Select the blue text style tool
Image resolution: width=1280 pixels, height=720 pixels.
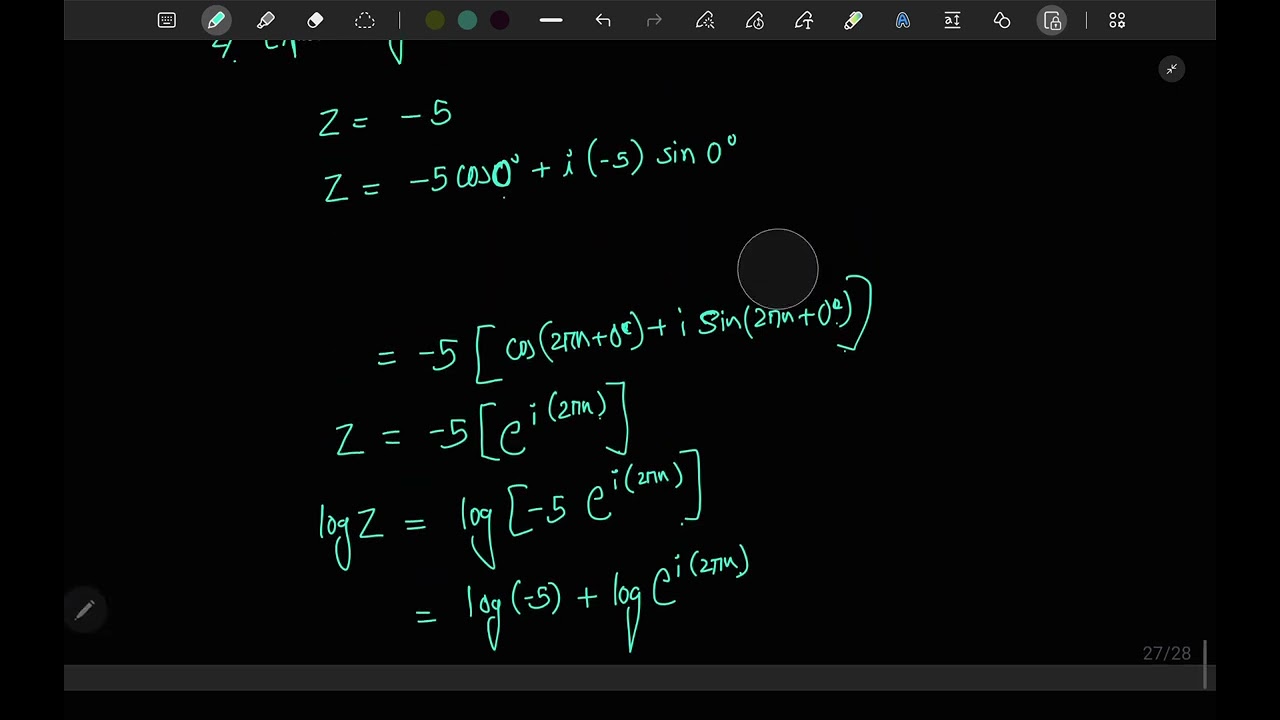point(903,20)
